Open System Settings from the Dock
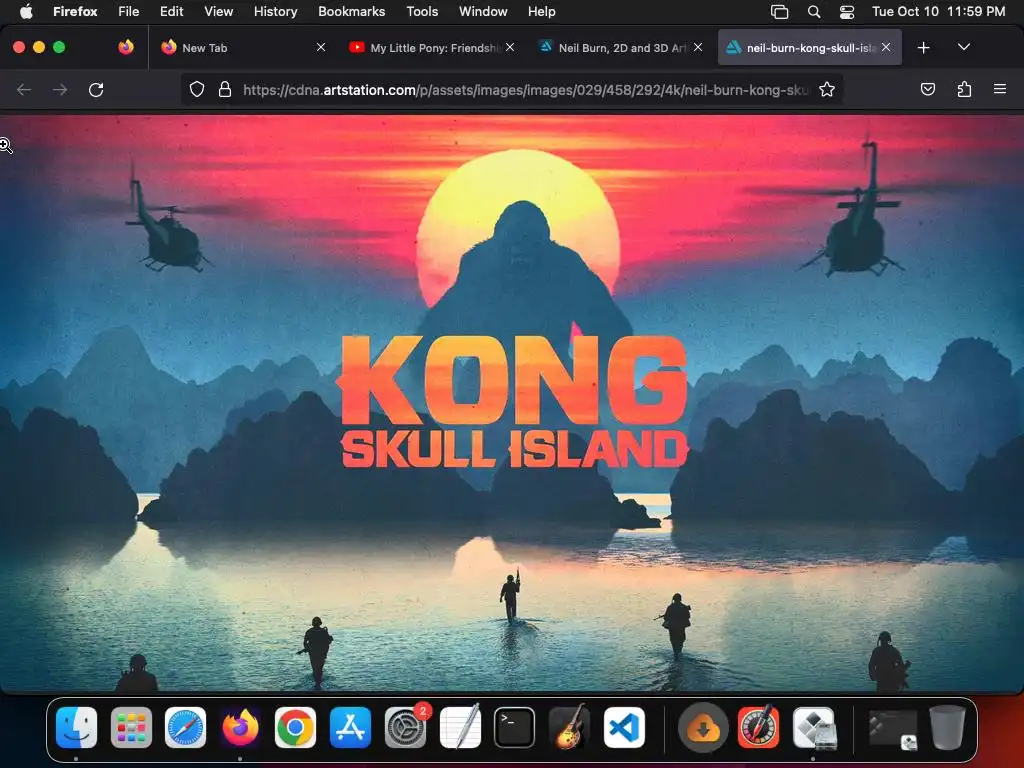Image resolution: width=1024 pixels, height=768 pixels. pyautogui.click(x=405, y=727)
